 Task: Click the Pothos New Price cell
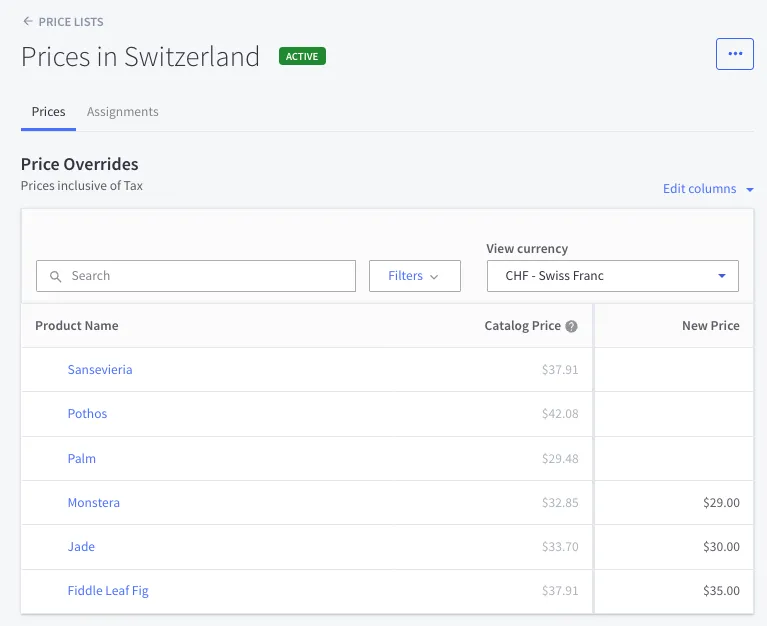(x=674, y=414)
